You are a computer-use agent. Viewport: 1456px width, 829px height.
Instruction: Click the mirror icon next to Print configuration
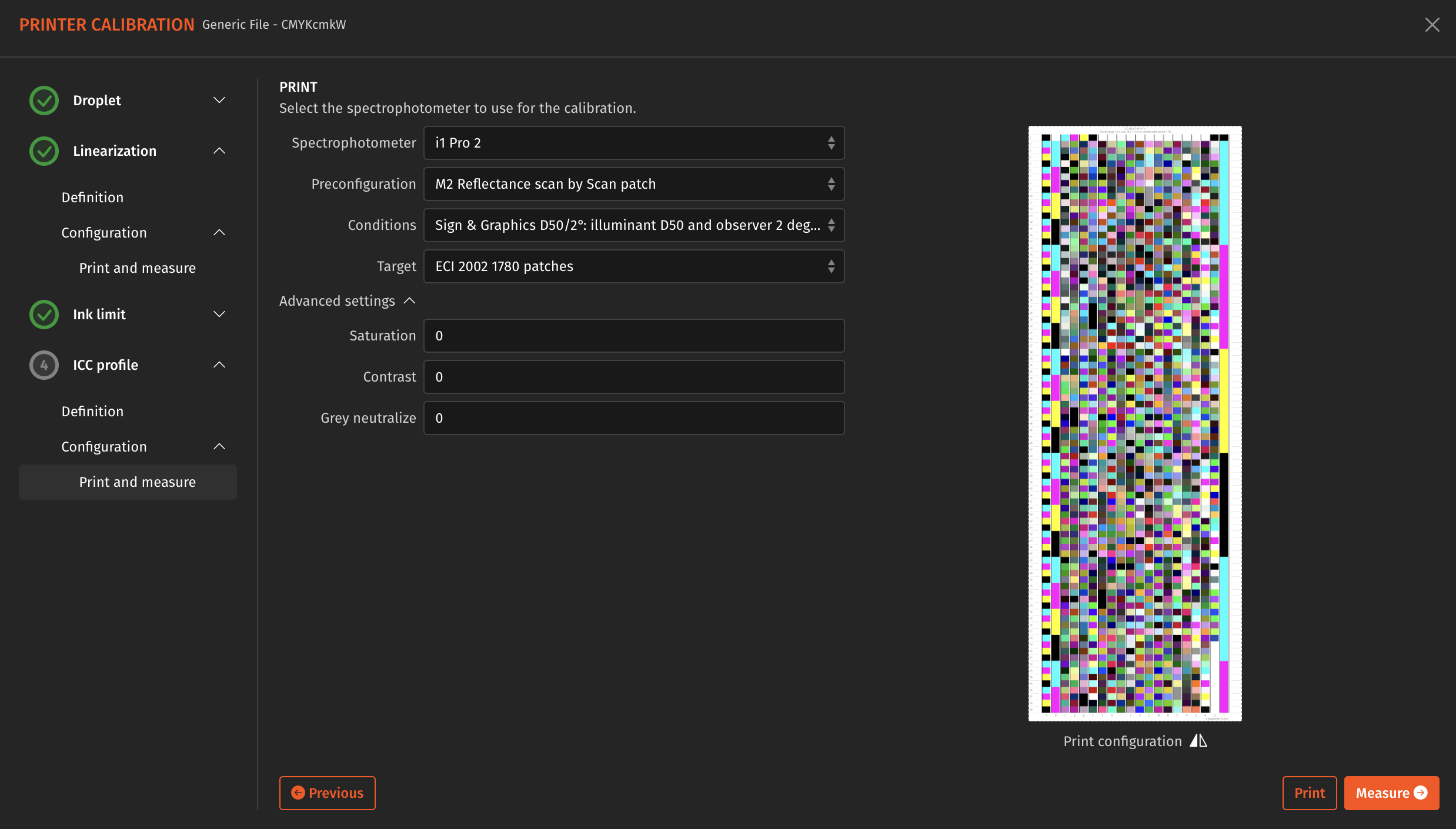1197,741
